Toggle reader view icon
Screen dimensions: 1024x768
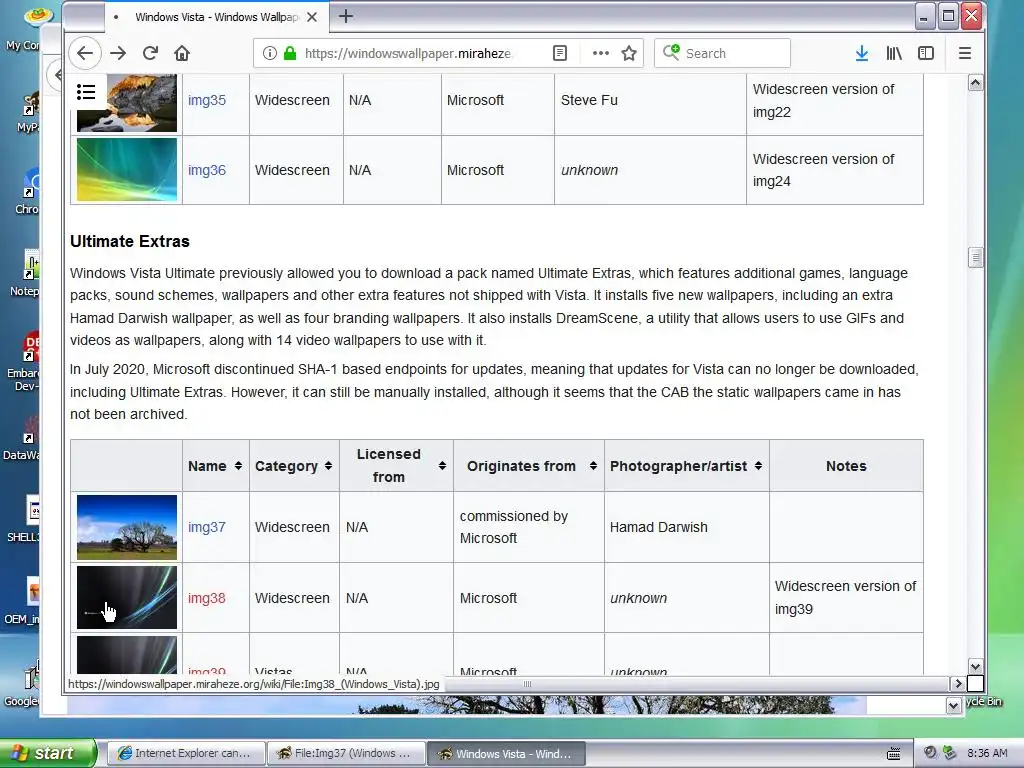[560, 53]
